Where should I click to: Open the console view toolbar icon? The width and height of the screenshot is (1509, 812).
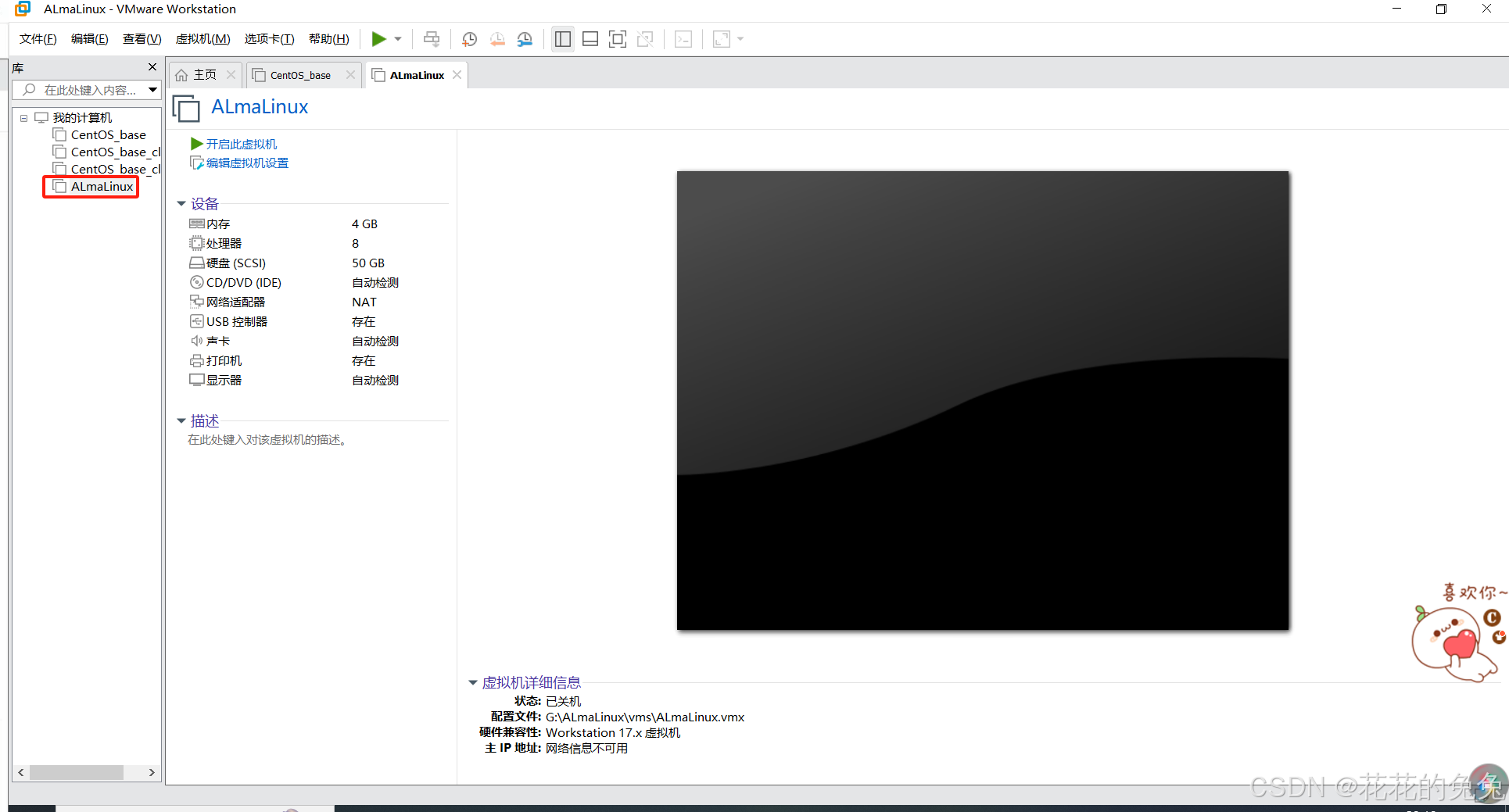point(683,39)
